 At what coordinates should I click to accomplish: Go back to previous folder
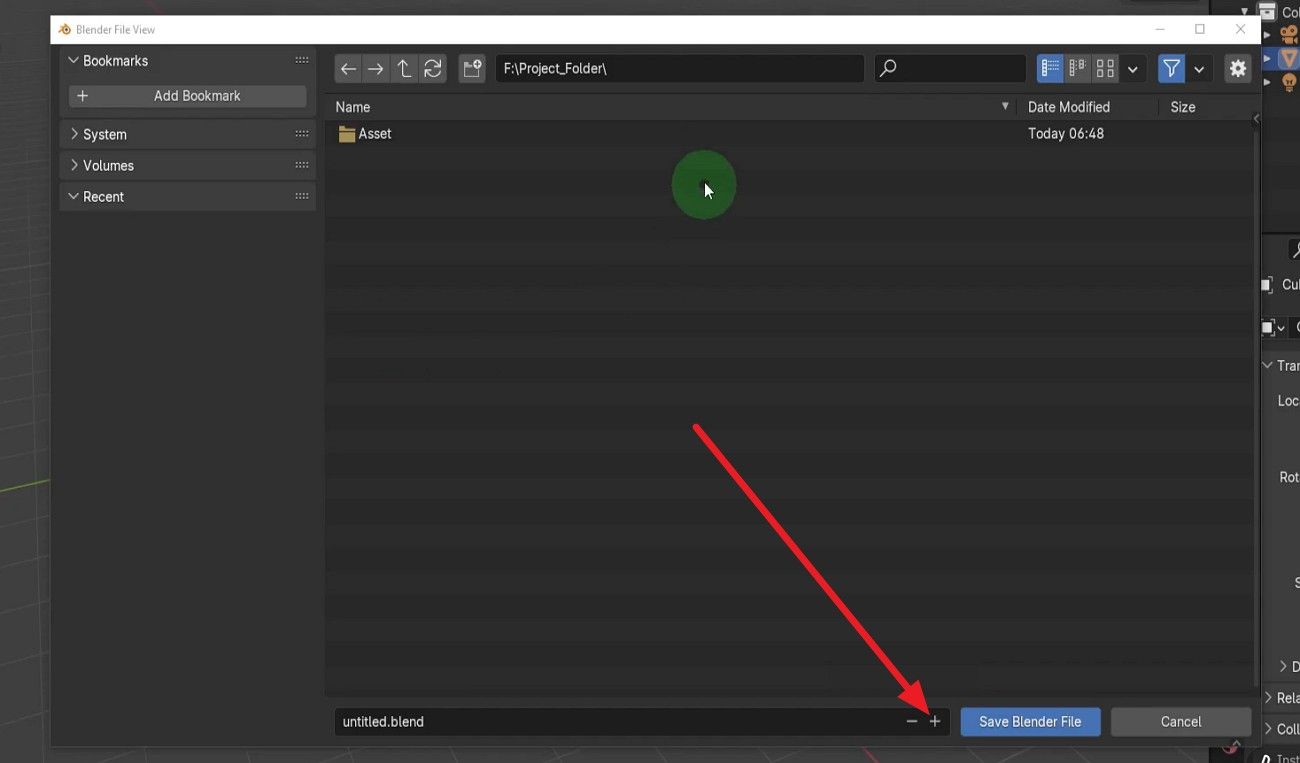(348, 69)
